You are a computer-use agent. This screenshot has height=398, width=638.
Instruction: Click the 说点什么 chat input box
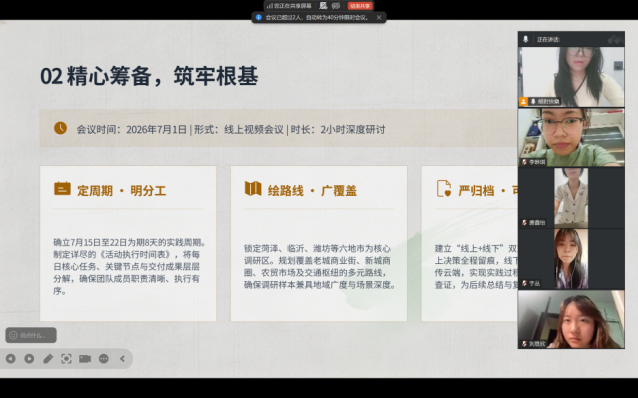point(31,335)
